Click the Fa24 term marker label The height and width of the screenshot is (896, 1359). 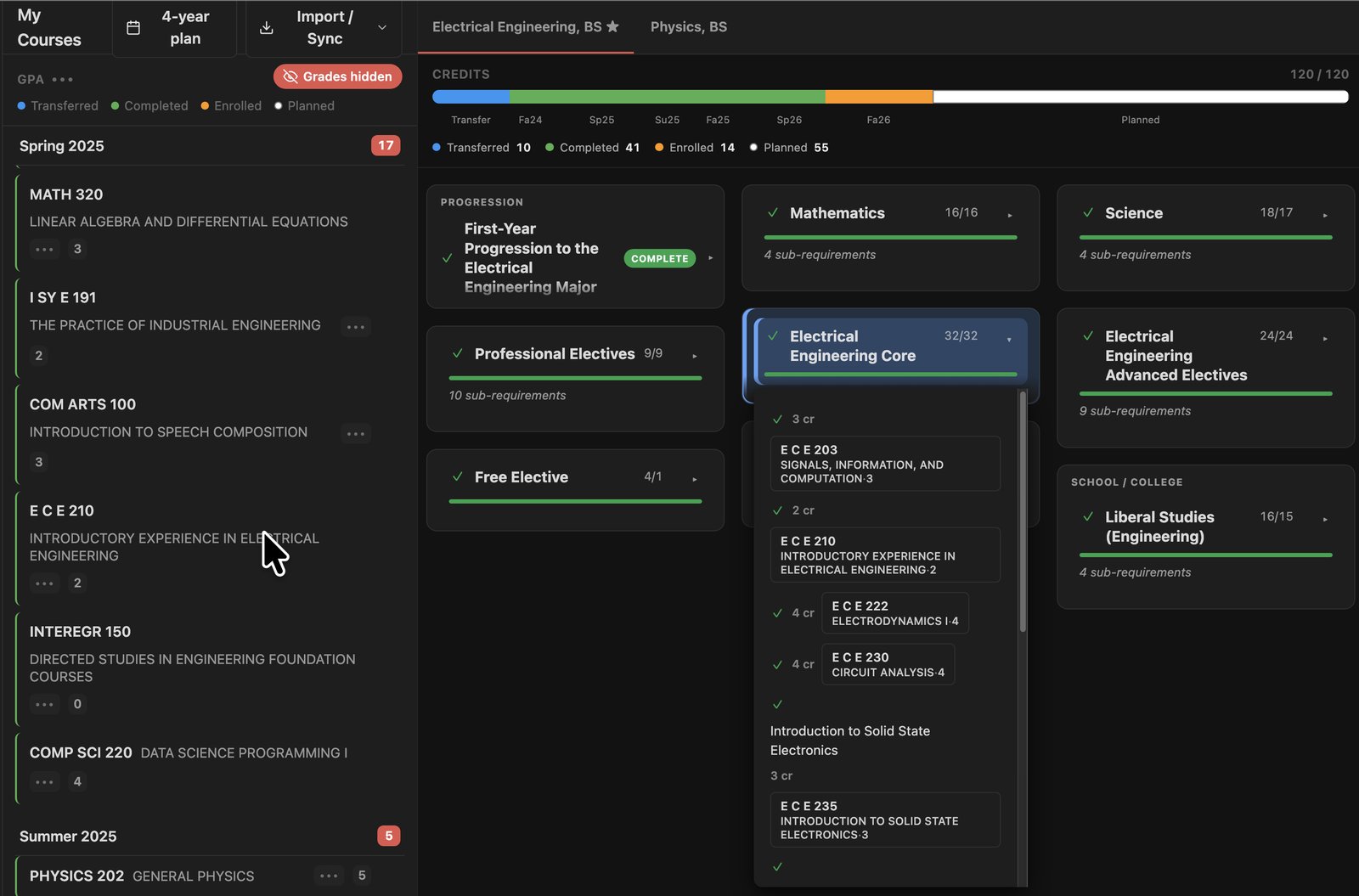coord(530,120)
